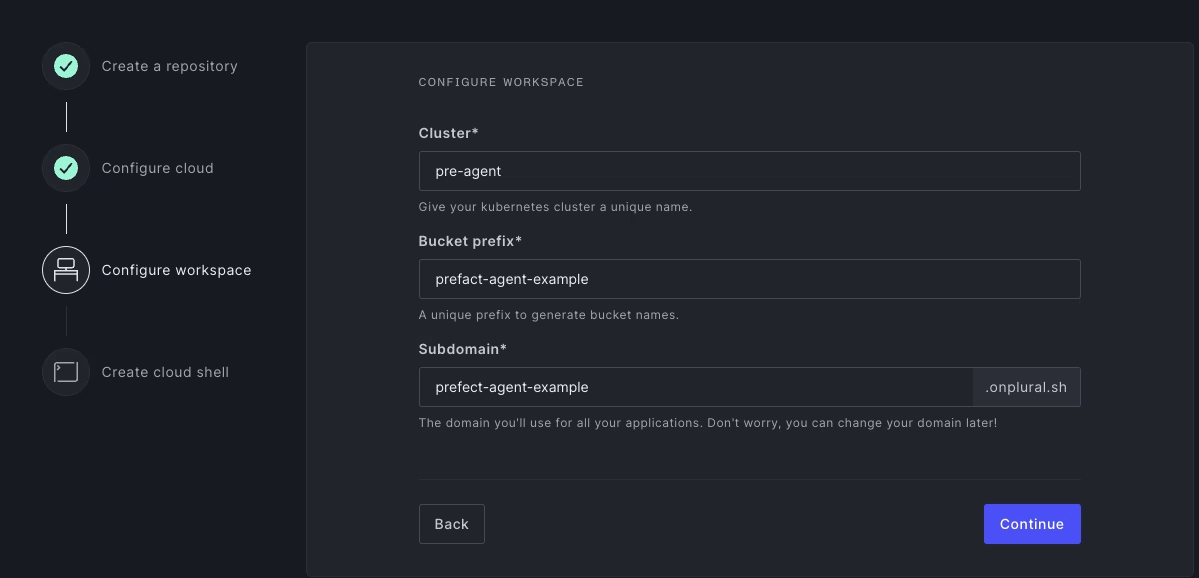
Task: Click the kubernetes cluster name hint text
Action: click(x=555, y=207)
